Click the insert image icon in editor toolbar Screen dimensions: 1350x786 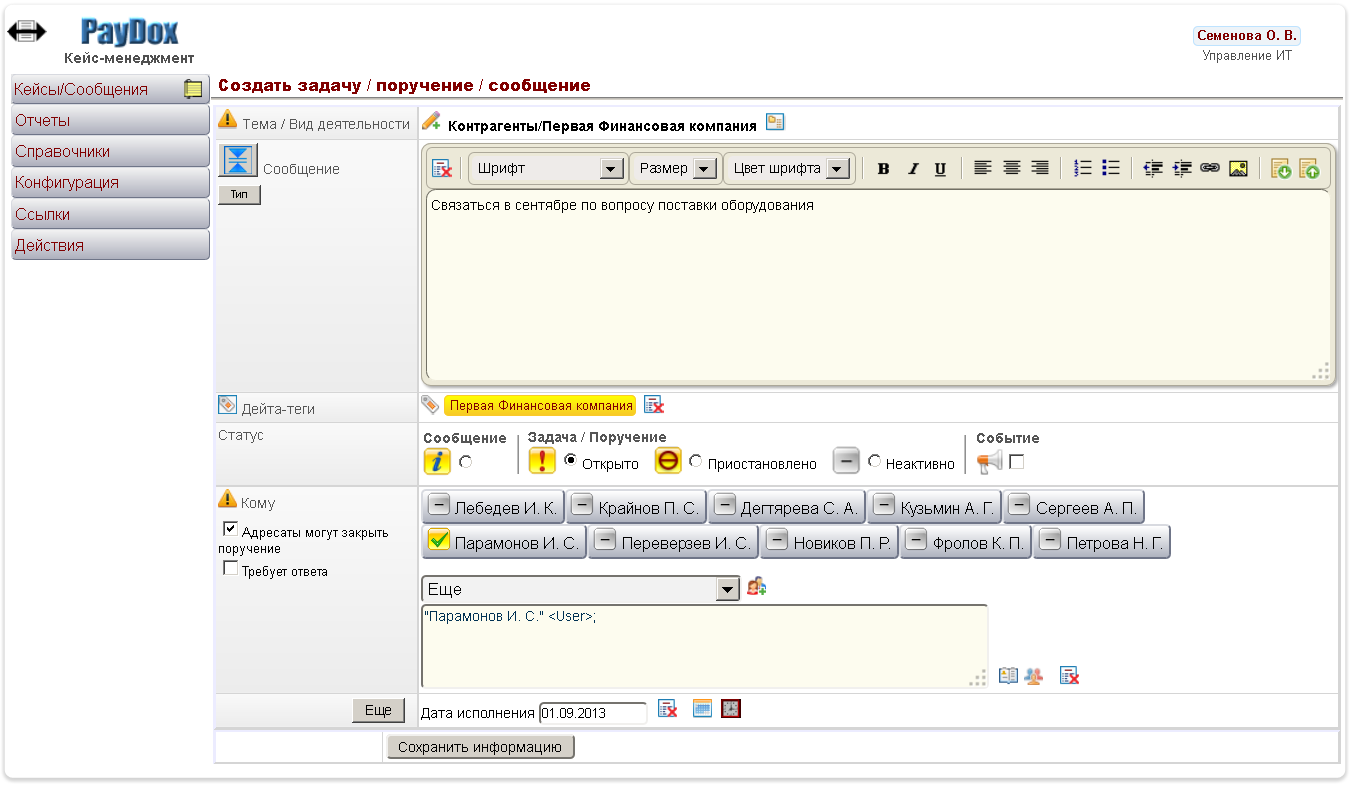click(x=1238, y=169)
